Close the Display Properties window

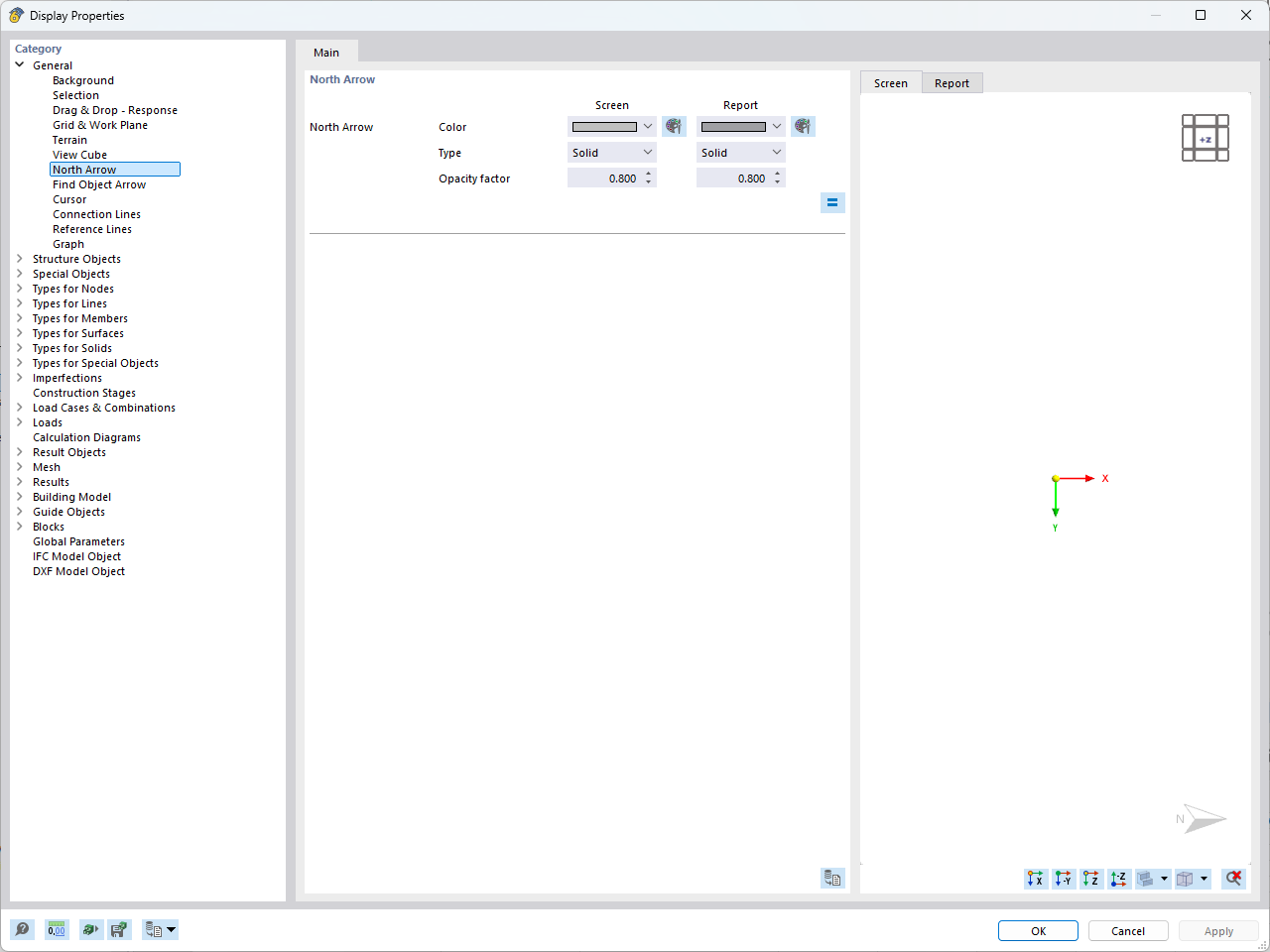(x=1246, y=15)
